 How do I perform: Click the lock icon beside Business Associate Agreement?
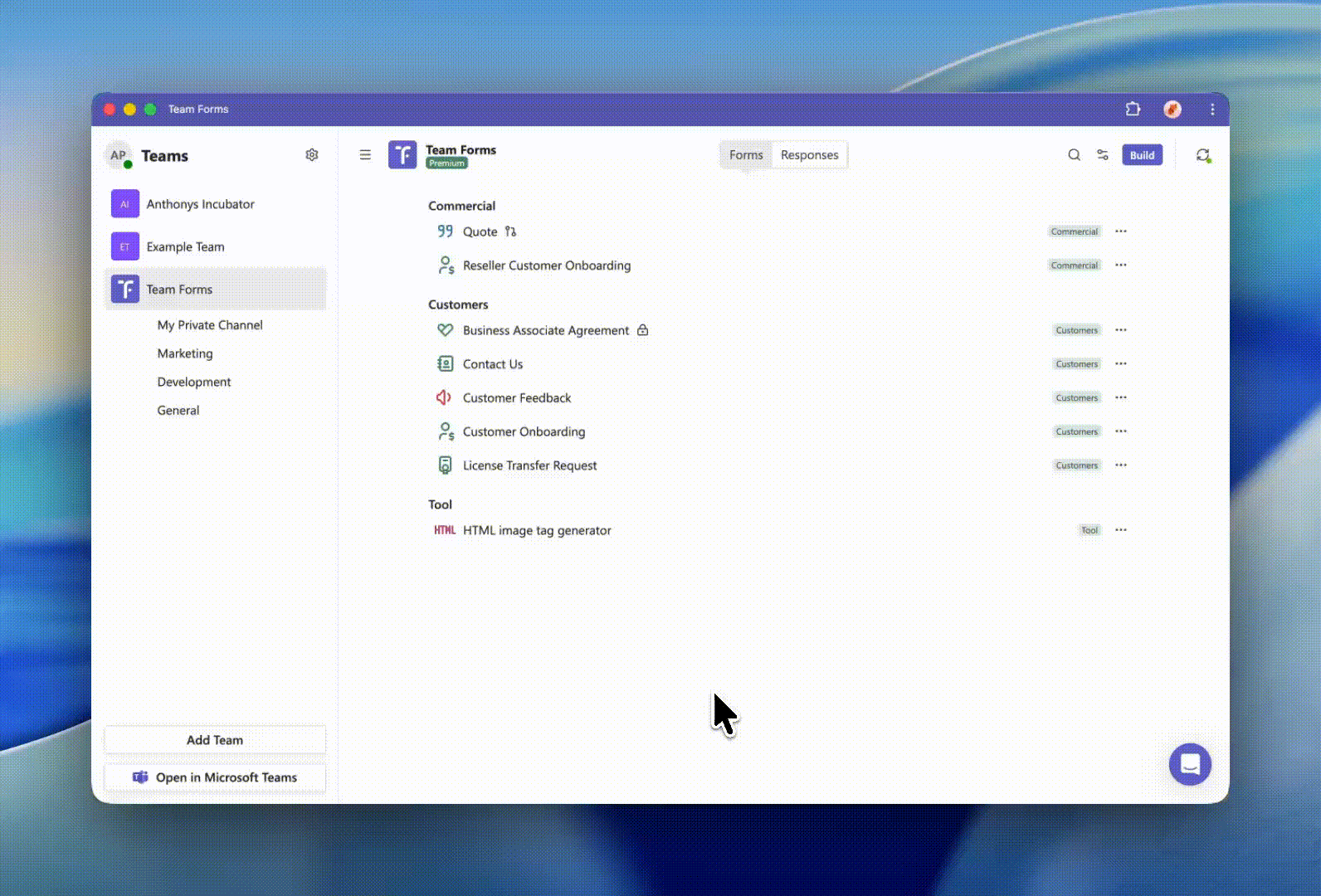[643, 330]
